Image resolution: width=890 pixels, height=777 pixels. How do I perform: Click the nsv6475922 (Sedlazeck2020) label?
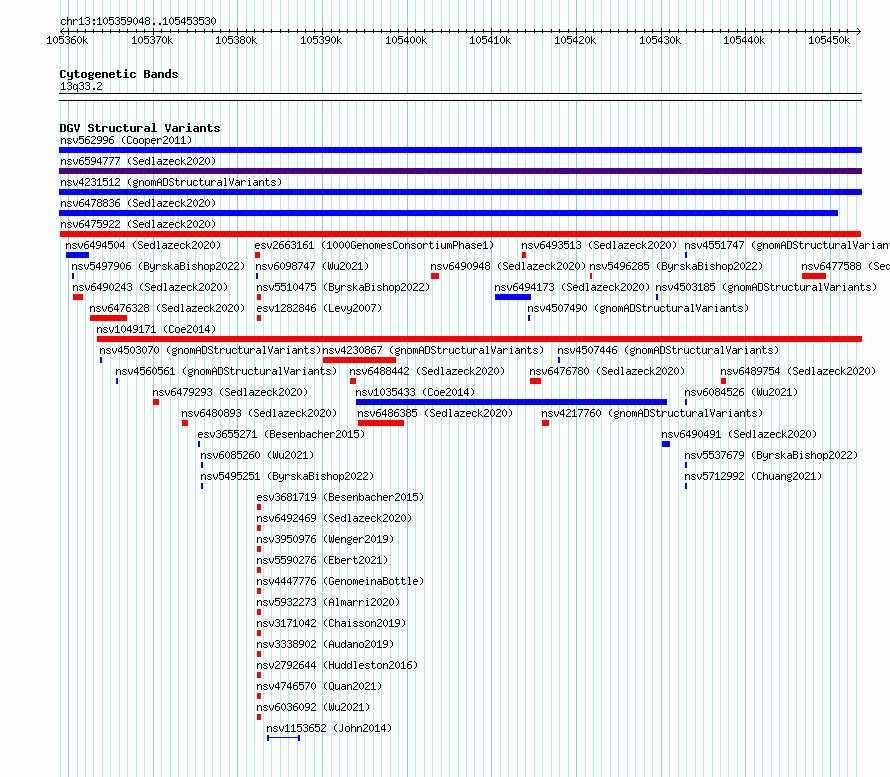click(138, 224)
